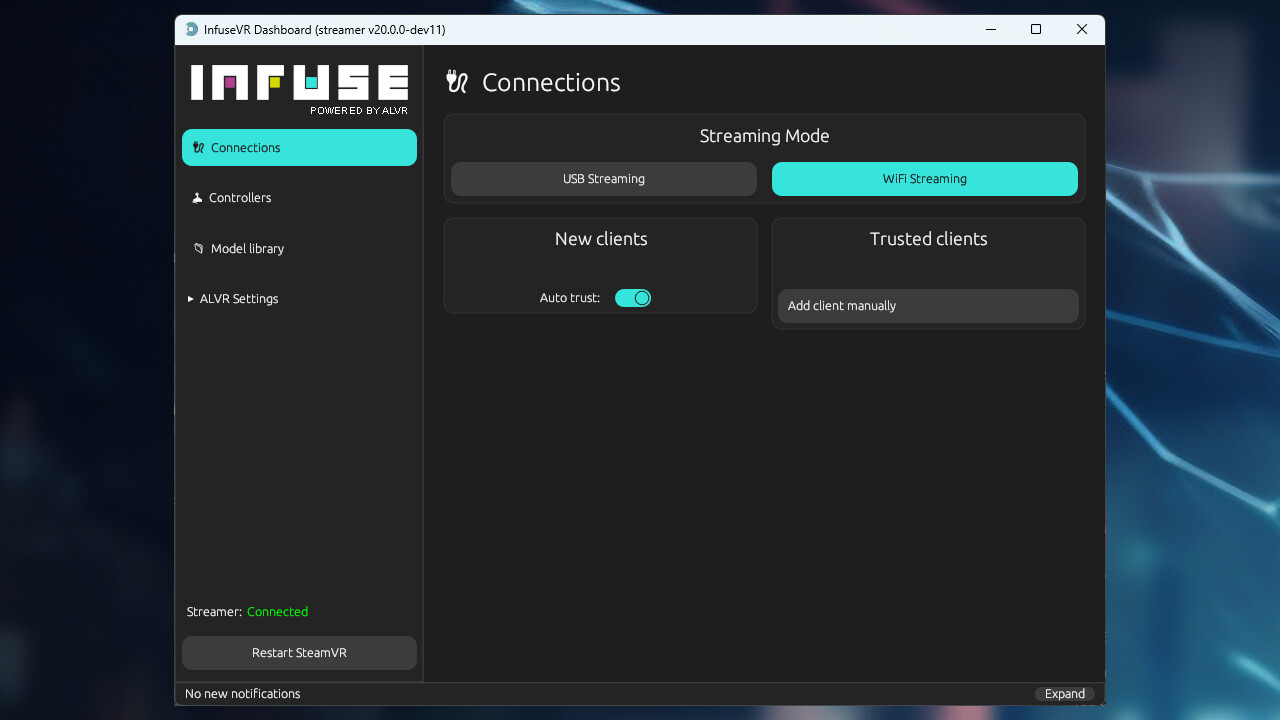
Task: Click the INFUSE logo in the sidebar
Action: coord(299,87)
